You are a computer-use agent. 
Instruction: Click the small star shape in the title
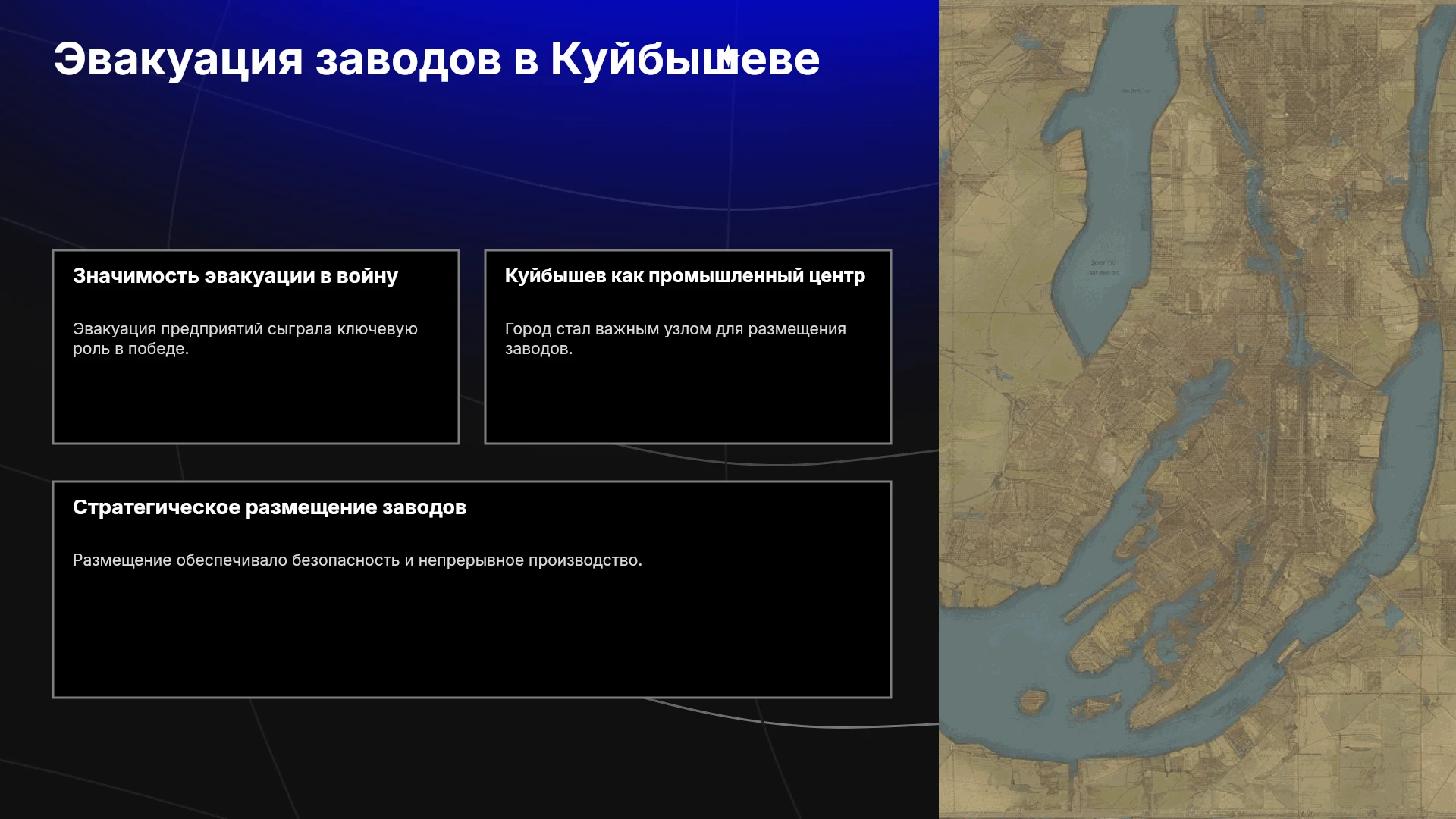point(727,57)
